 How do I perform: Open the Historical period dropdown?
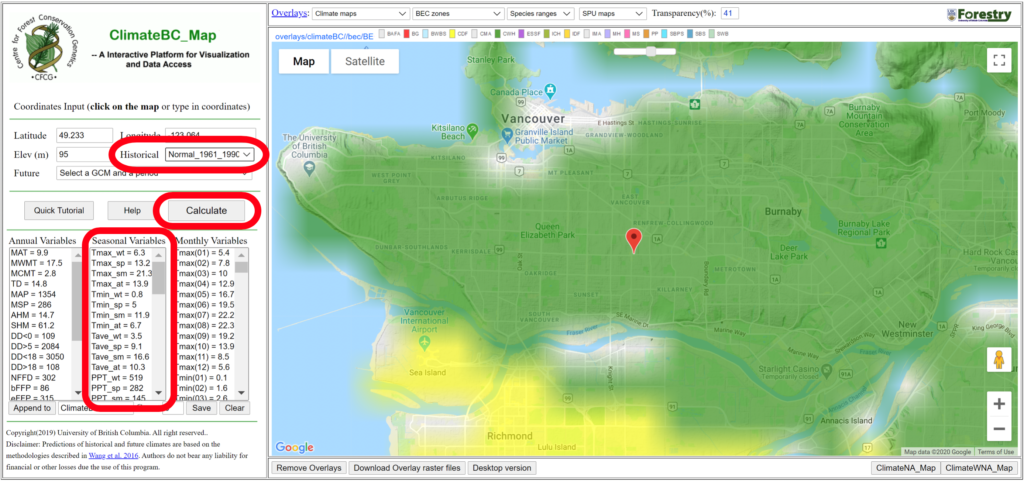(x=210, y=155)
